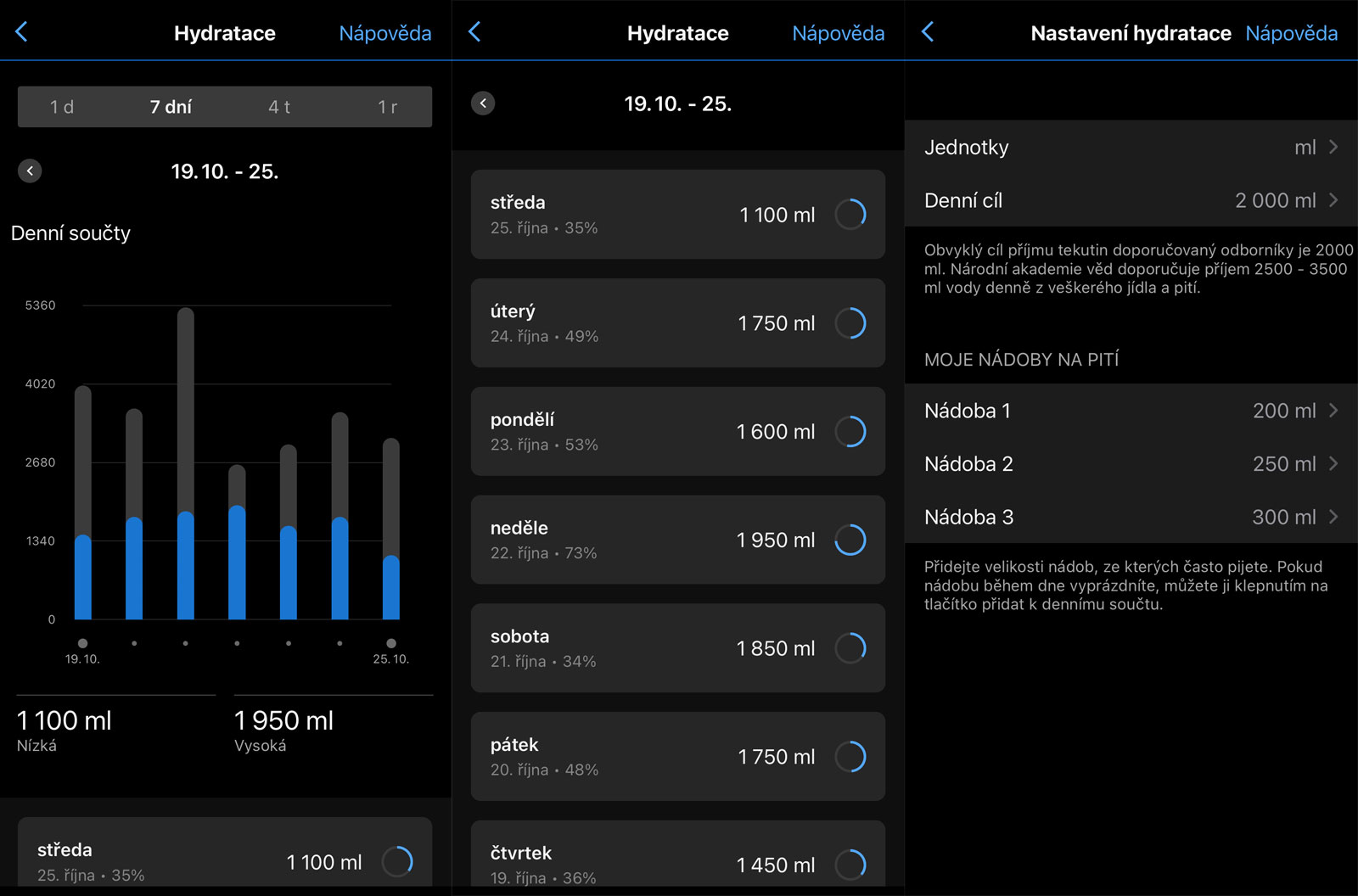Image resolution: width=1358 pixels, height=896 pixels.
Task: Tap progress ring for neděle 1 950 ml
Action: point(850,540)
